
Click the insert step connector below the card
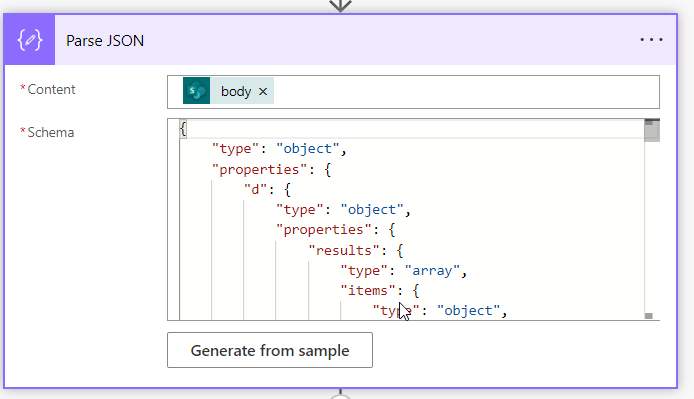tap(340, 395)
